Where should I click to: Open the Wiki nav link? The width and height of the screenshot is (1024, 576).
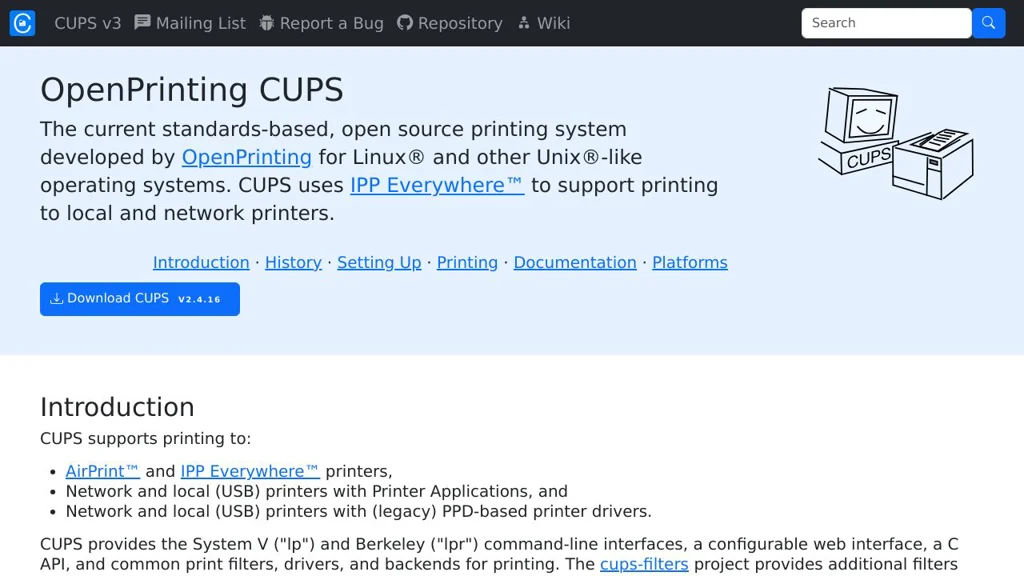[x=543, y=23]
